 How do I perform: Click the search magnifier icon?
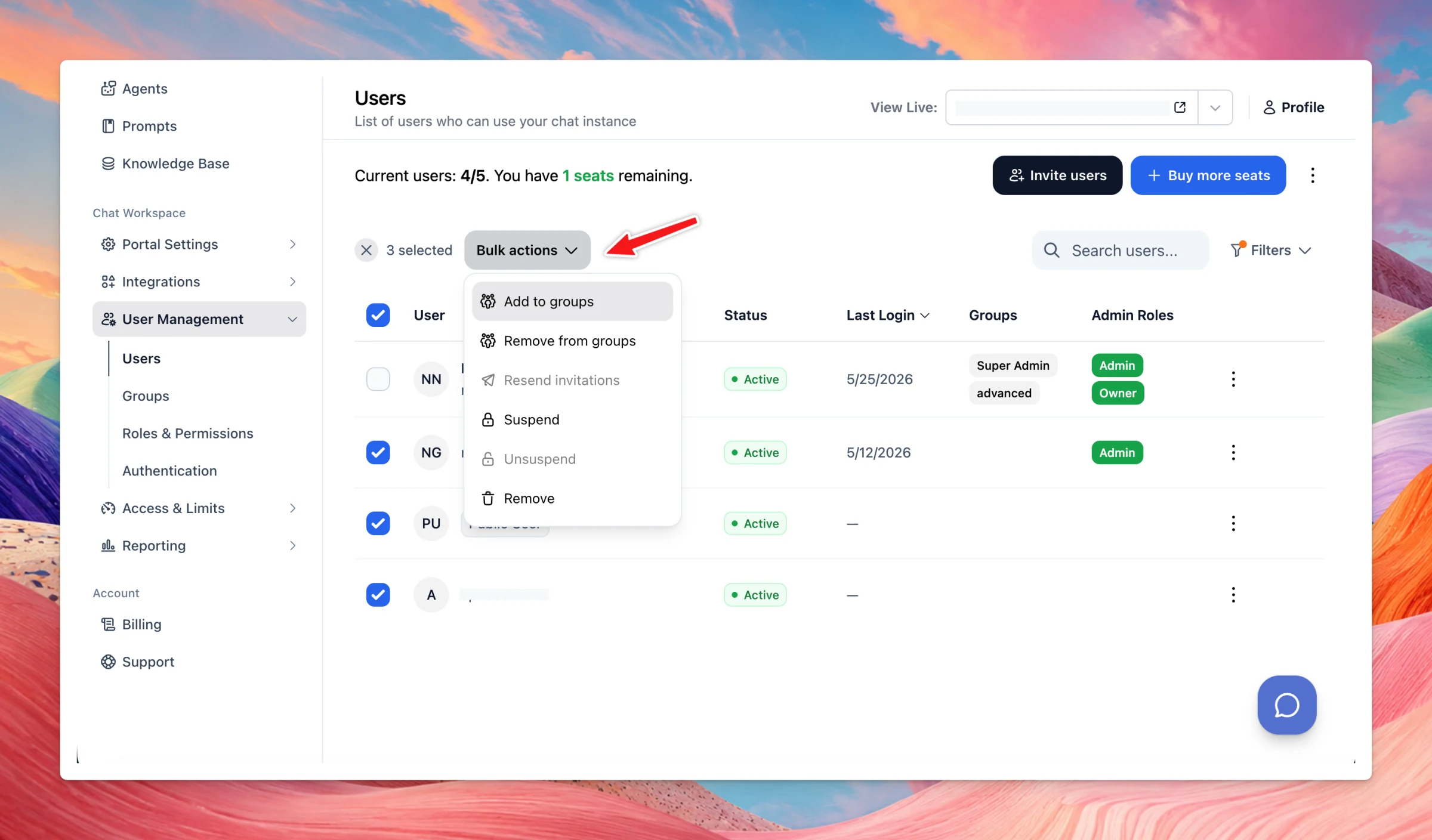pos(1051,250)
